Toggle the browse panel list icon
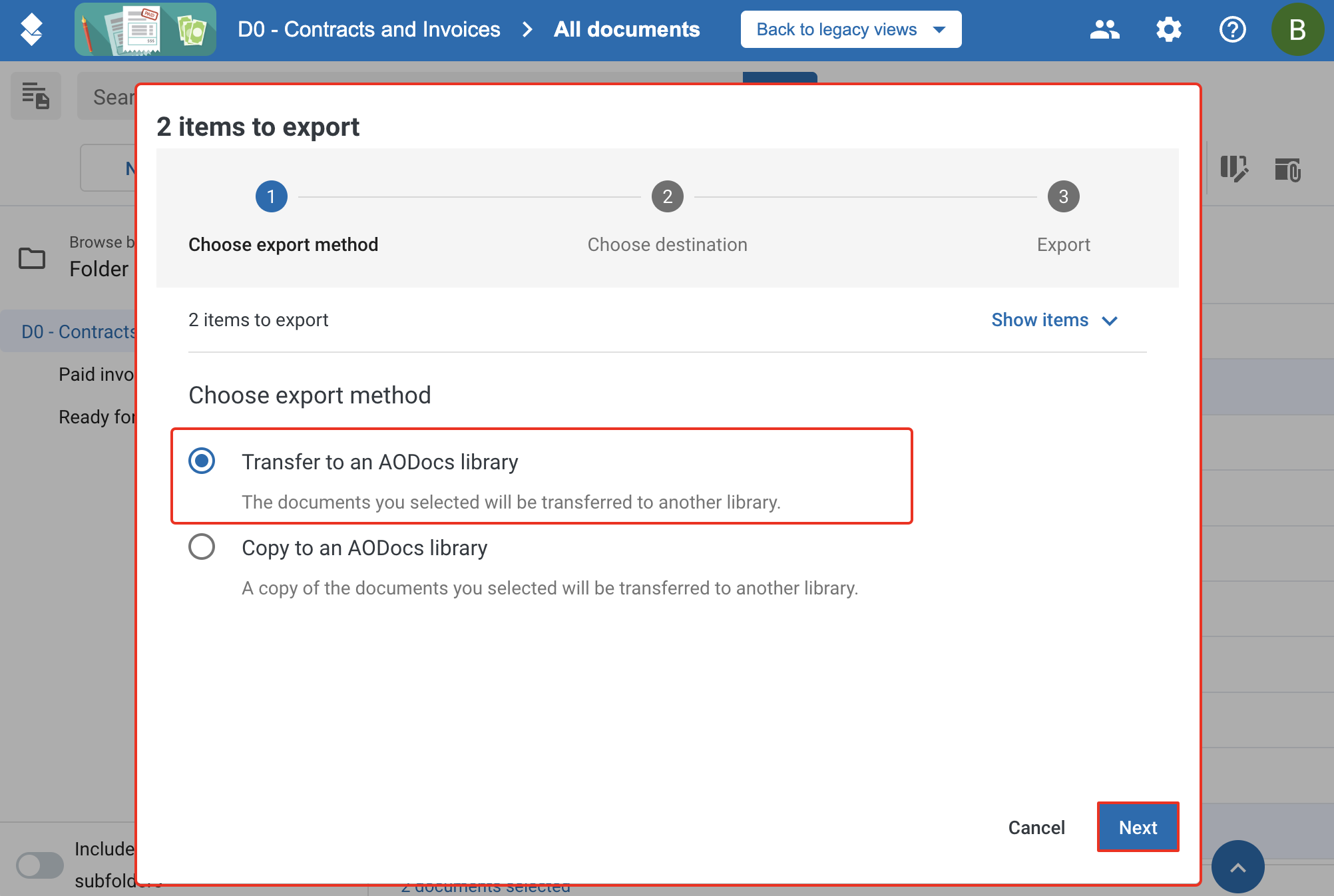The height and width of the screenshot is (896, 1334). (x=36, y=96)
